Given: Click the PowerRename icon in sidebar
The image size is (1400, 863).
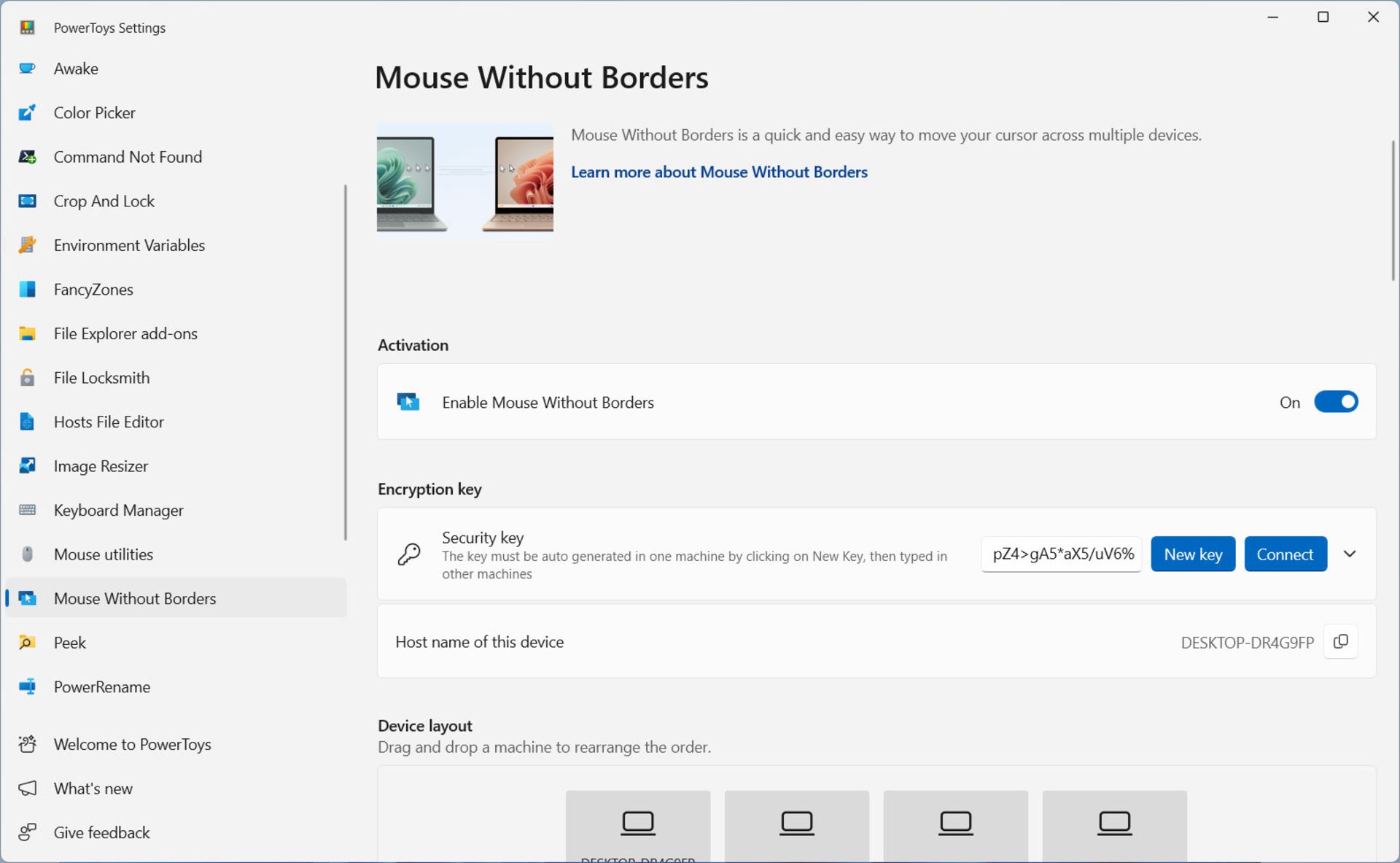Looking at the screenshot, I should pos(27,687).
